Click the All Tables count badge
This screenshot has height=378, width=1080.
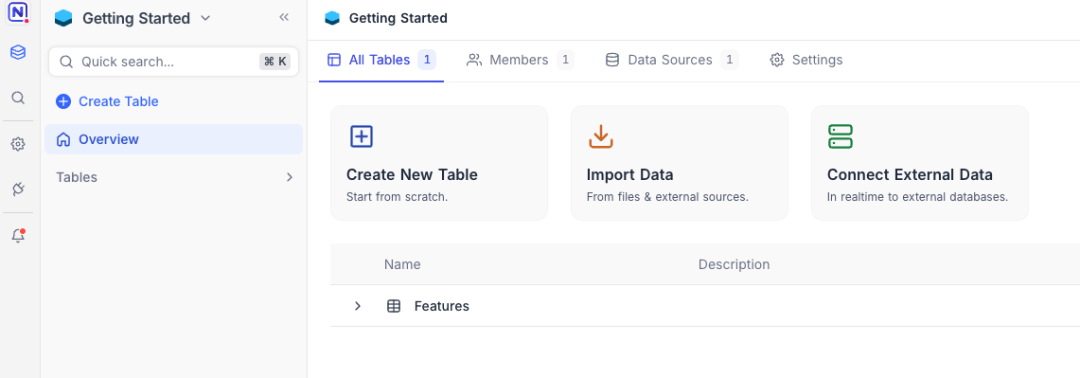(x=427, y=60)
